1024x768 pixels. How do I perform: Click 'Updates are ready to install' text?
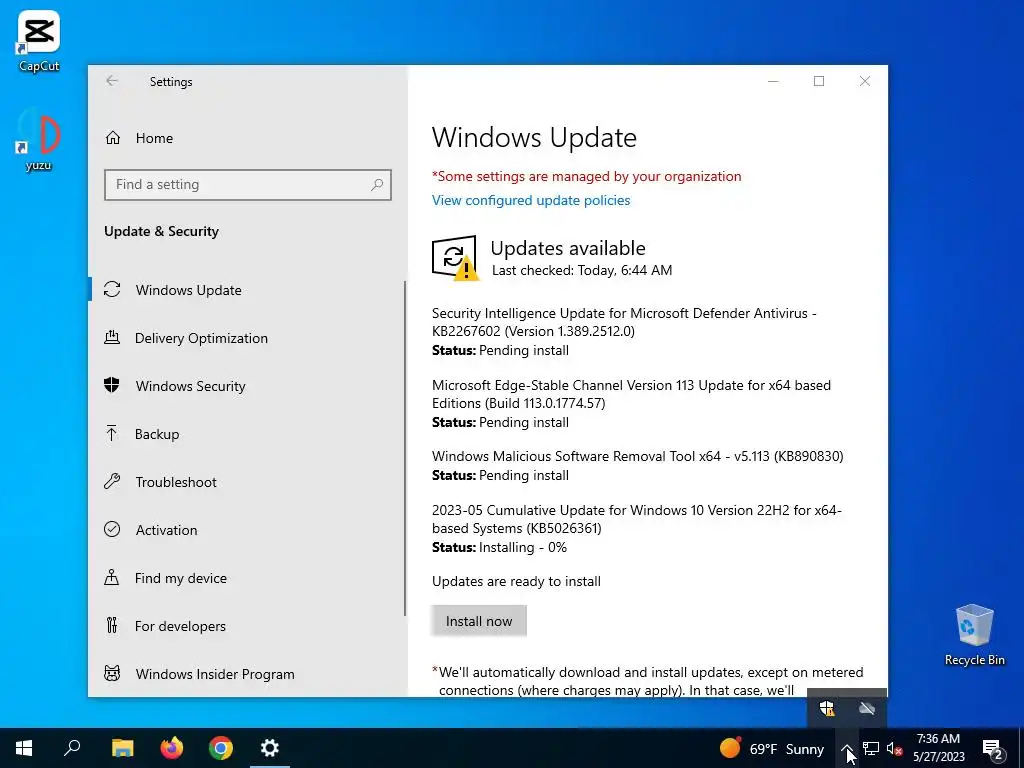pyautogui.click(x=516, y=581)
